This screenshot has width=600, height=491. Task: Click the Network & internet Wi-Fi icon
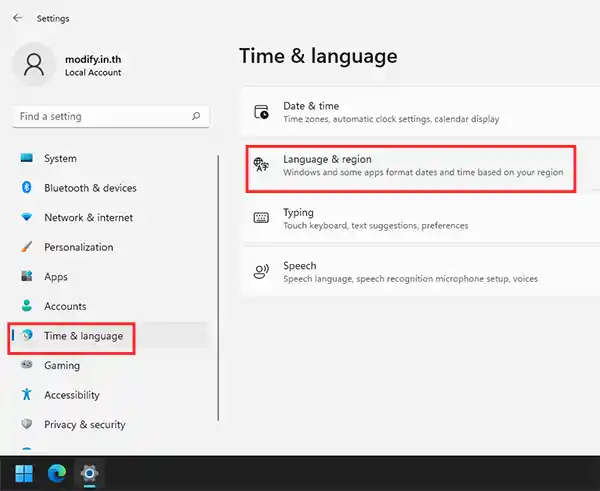pyautogui.click(x=27, y=218)
